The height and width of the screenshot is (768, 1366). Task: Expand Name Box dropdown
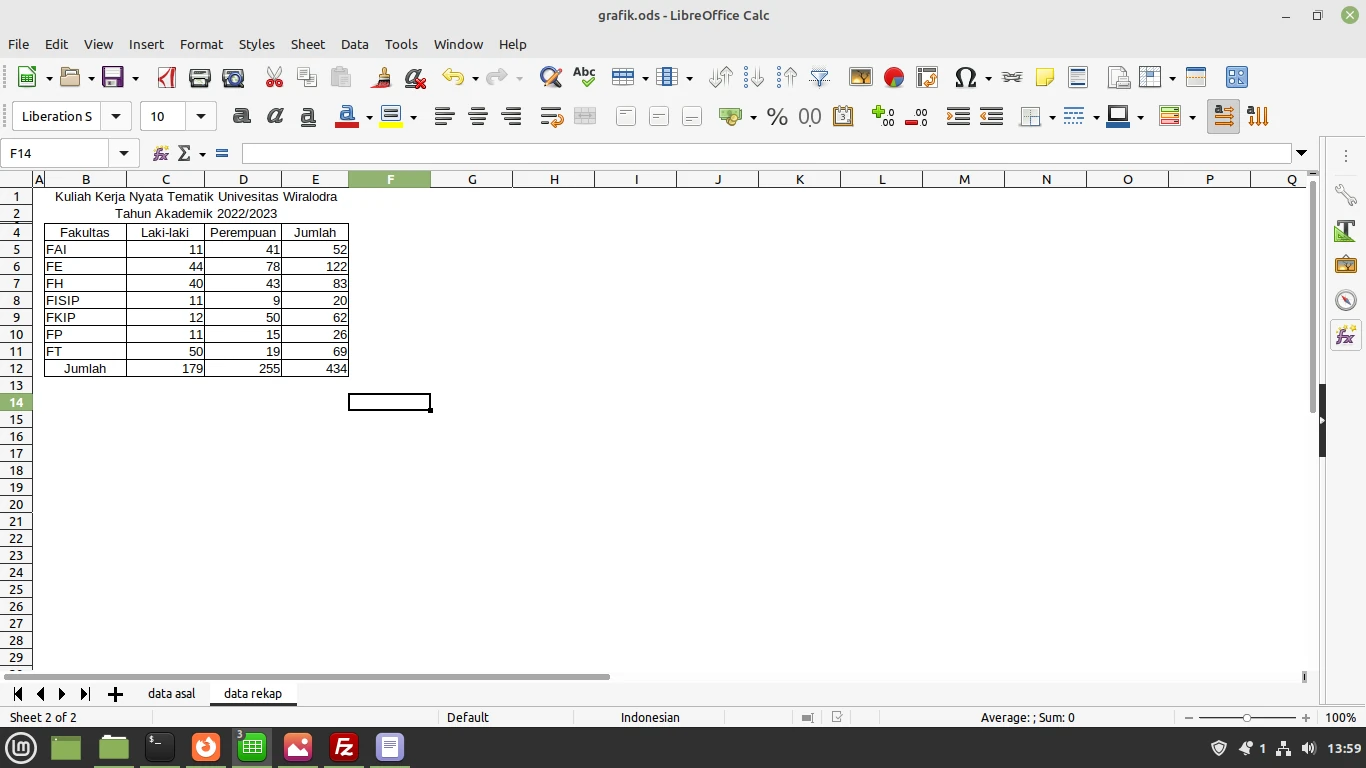click(x=124, y=153)
